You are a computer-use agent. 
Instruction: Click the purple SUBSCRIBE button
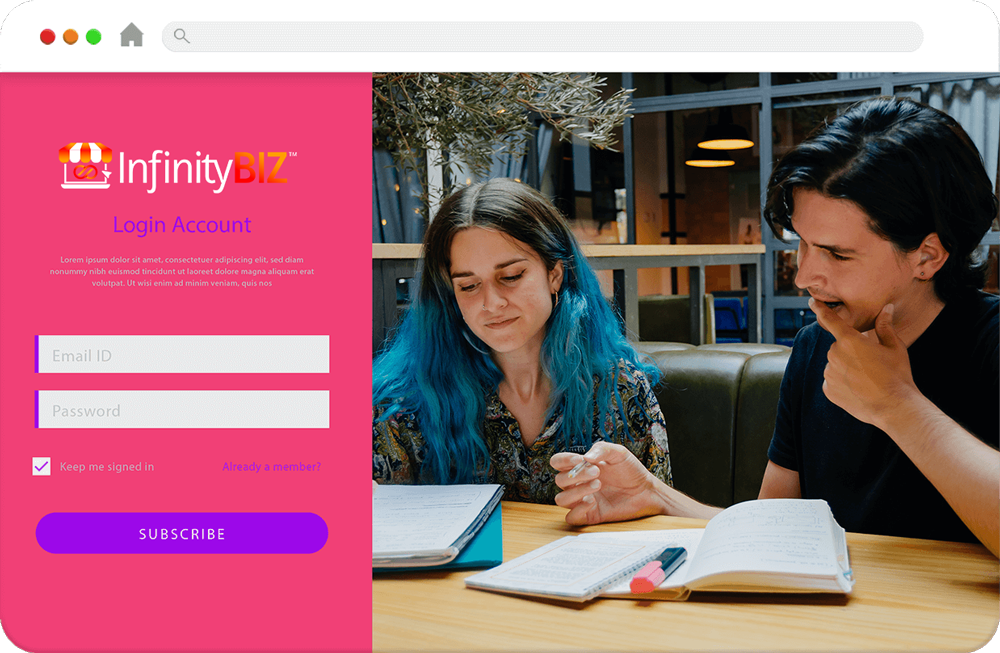click(x=182, y=533)
